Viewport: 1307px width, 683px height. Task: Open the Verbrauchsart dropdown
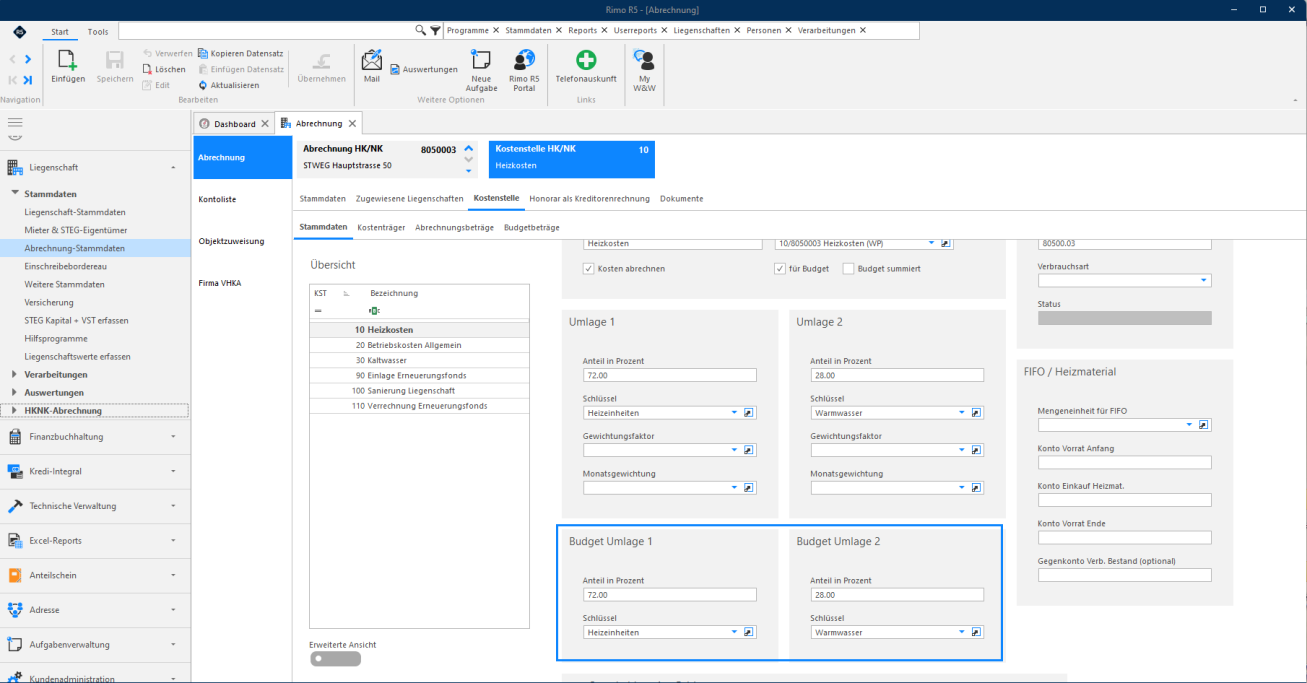pyautogui.click(x=1204, y=281)
